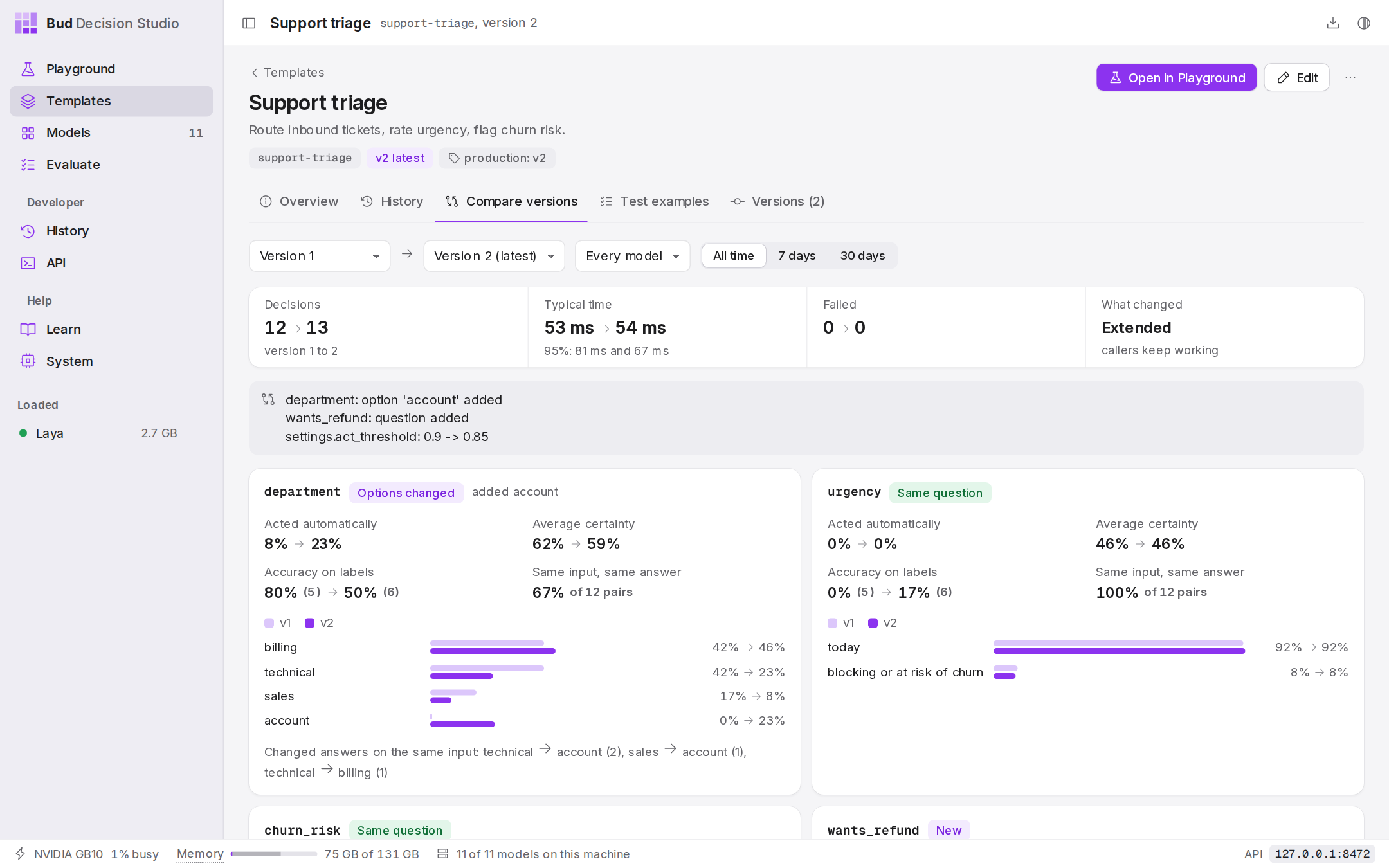Switch to the Overview tab
The image size is (1389, 868).
(x=299, y=202)
